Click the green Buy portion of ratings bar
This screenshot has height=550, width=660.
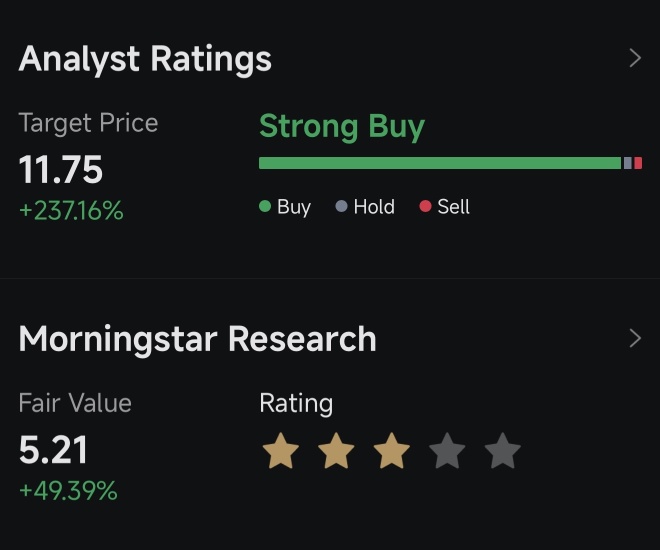pos(440,163)
